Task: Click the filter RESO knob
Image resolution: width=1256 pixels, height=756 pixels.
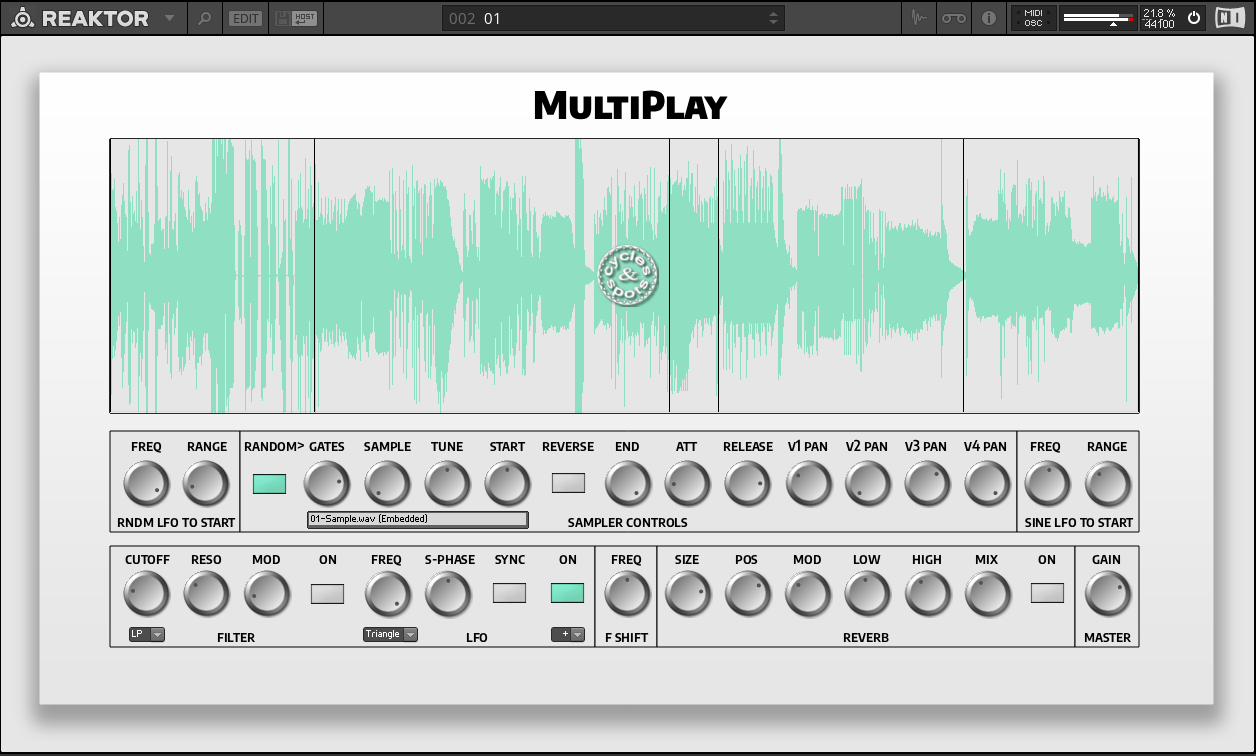Action: 206,594
